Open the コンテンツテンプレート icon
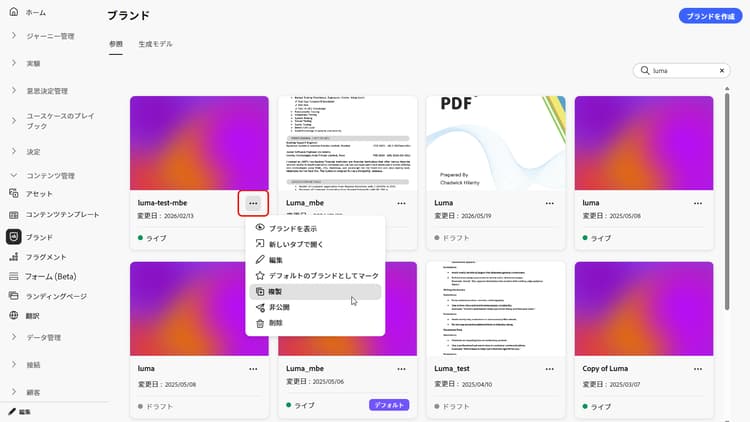750x422 pixels. coord(14,215)
